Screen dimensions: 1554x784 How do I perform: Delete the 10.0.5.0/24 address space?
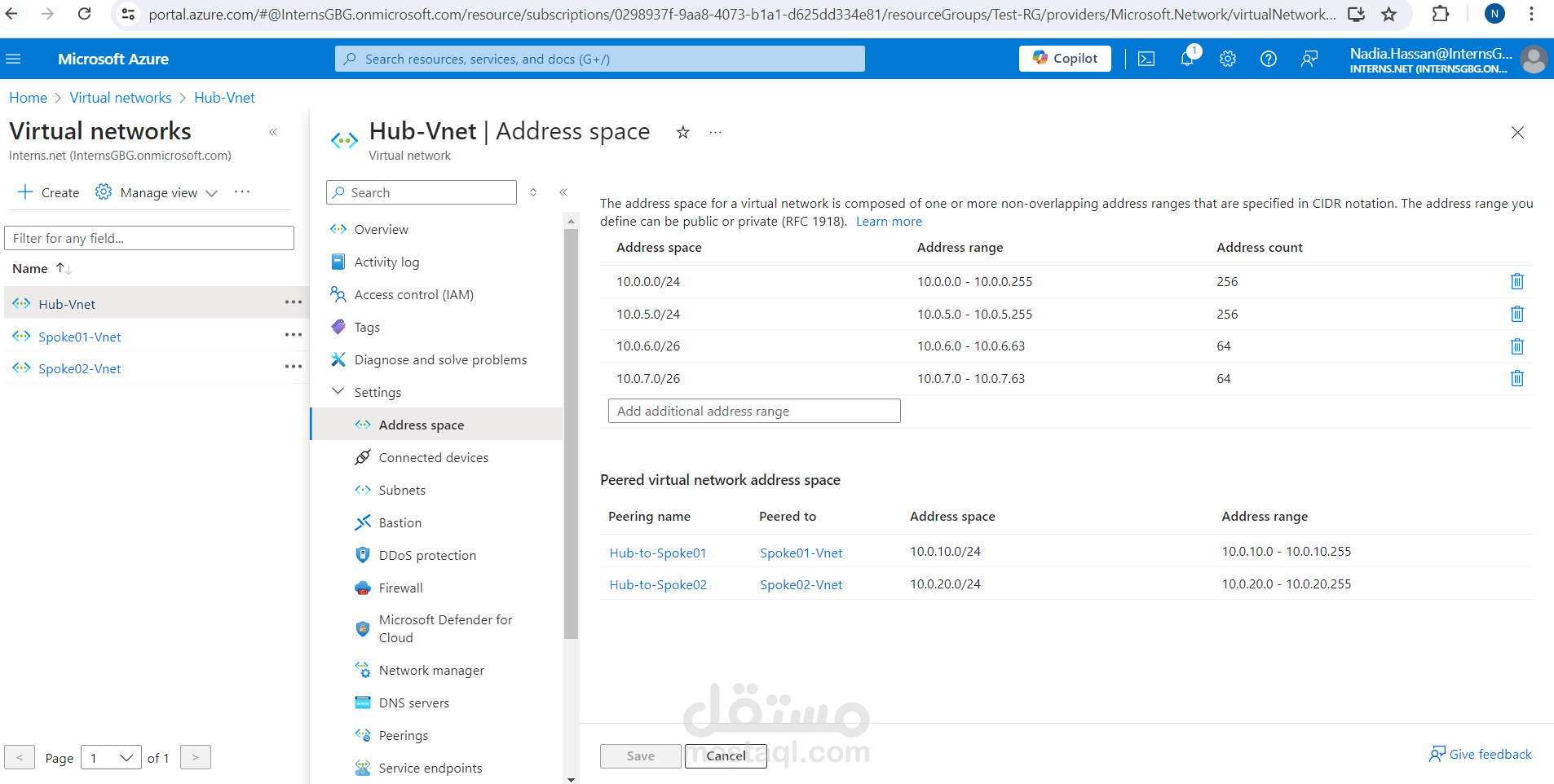[1517, 314]
